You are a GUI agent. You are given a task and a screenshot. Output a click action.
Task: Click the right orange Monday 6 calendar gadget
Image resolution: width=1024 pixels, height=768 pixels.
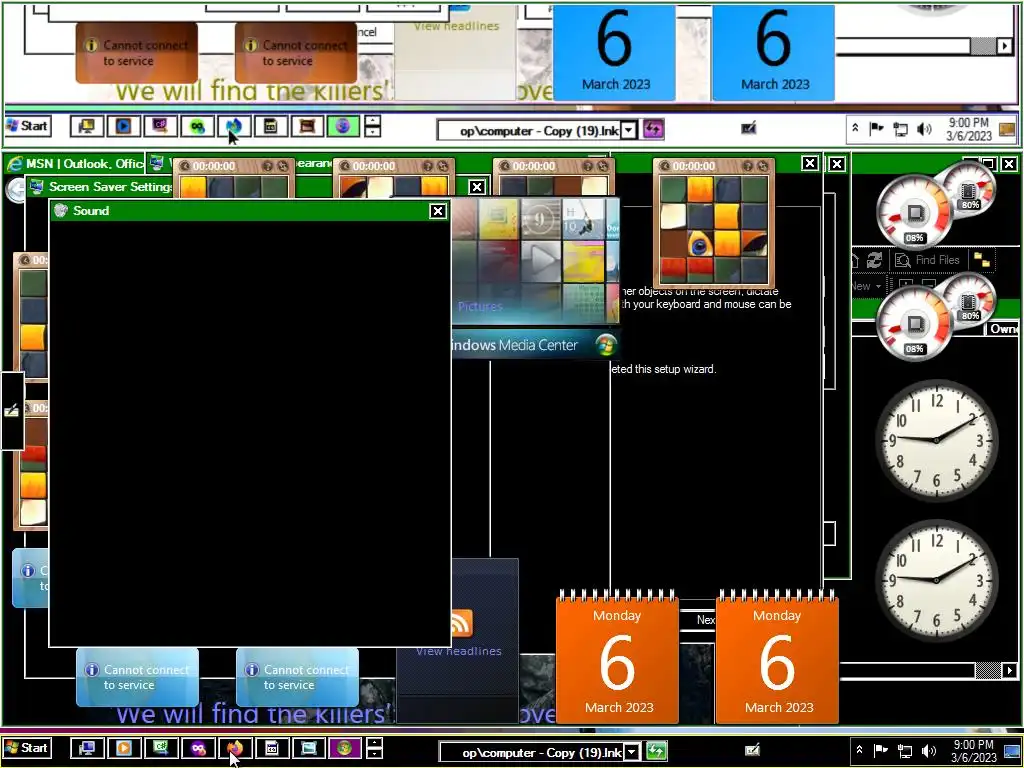777,656
